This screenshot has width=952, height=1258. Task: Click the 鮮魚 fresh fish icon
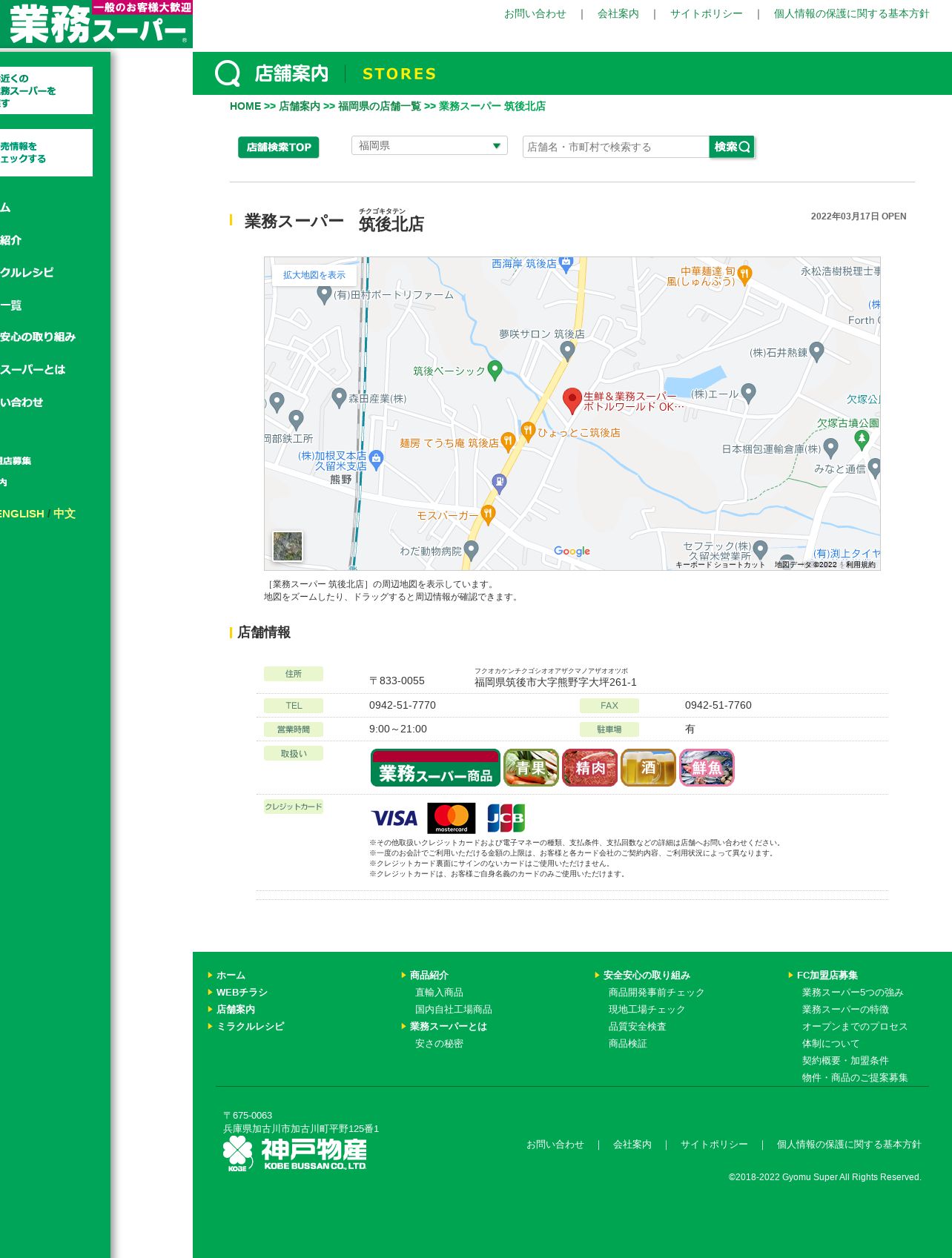coord(707,767)
